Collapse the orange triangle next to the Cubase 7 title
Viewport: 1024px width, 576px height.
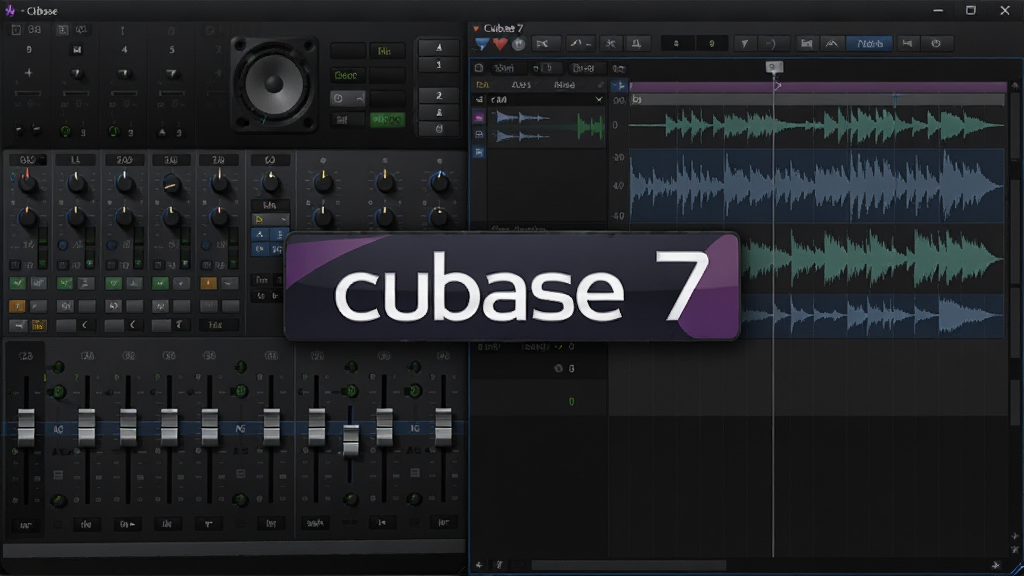click(x=476, y=28)
